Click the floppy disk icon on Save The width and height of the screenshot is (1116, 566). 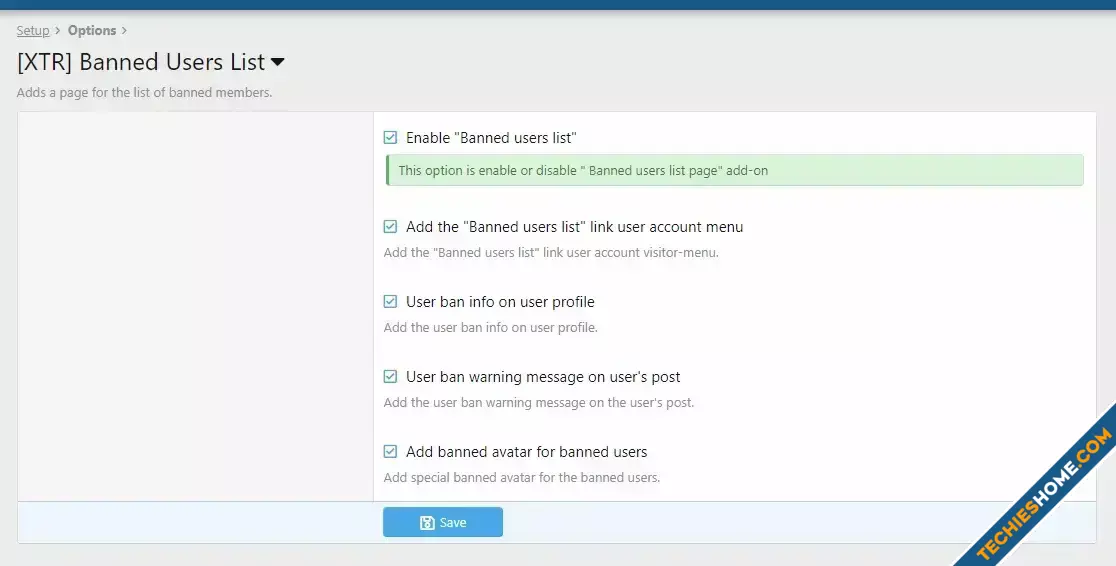pos(427,523)
